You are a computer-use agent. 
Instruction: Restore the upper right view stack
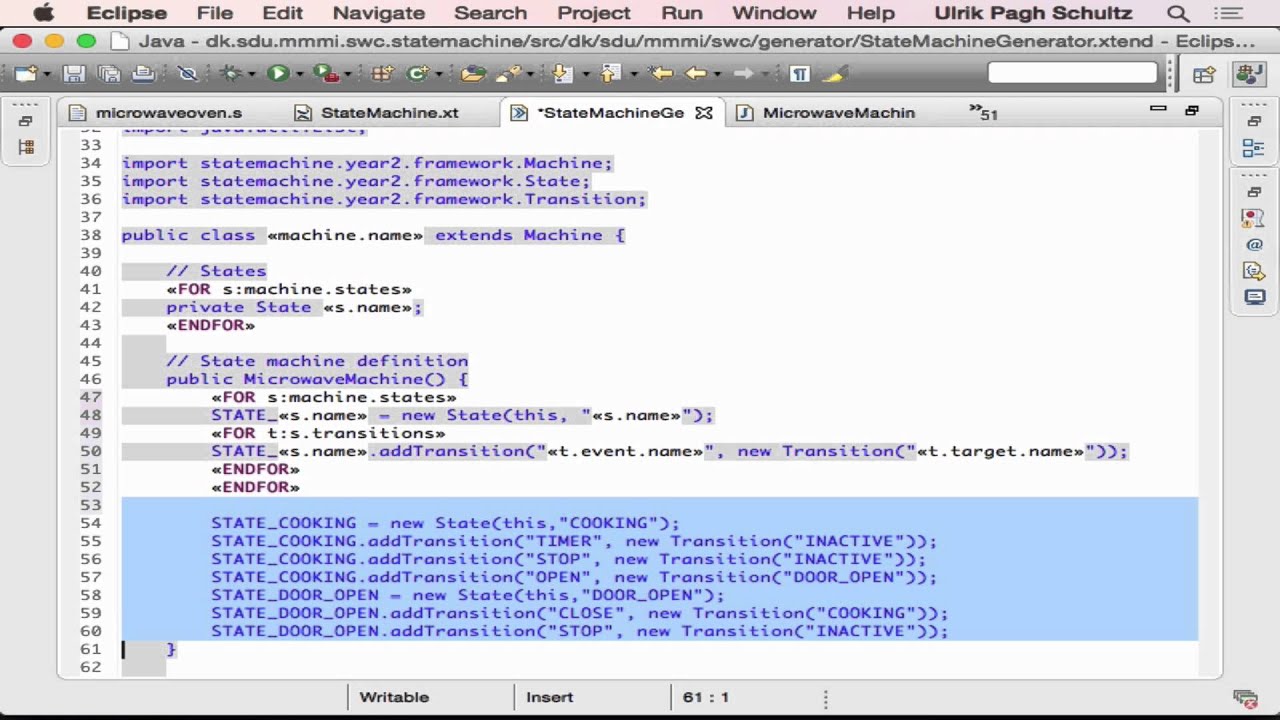[1254, 121]
